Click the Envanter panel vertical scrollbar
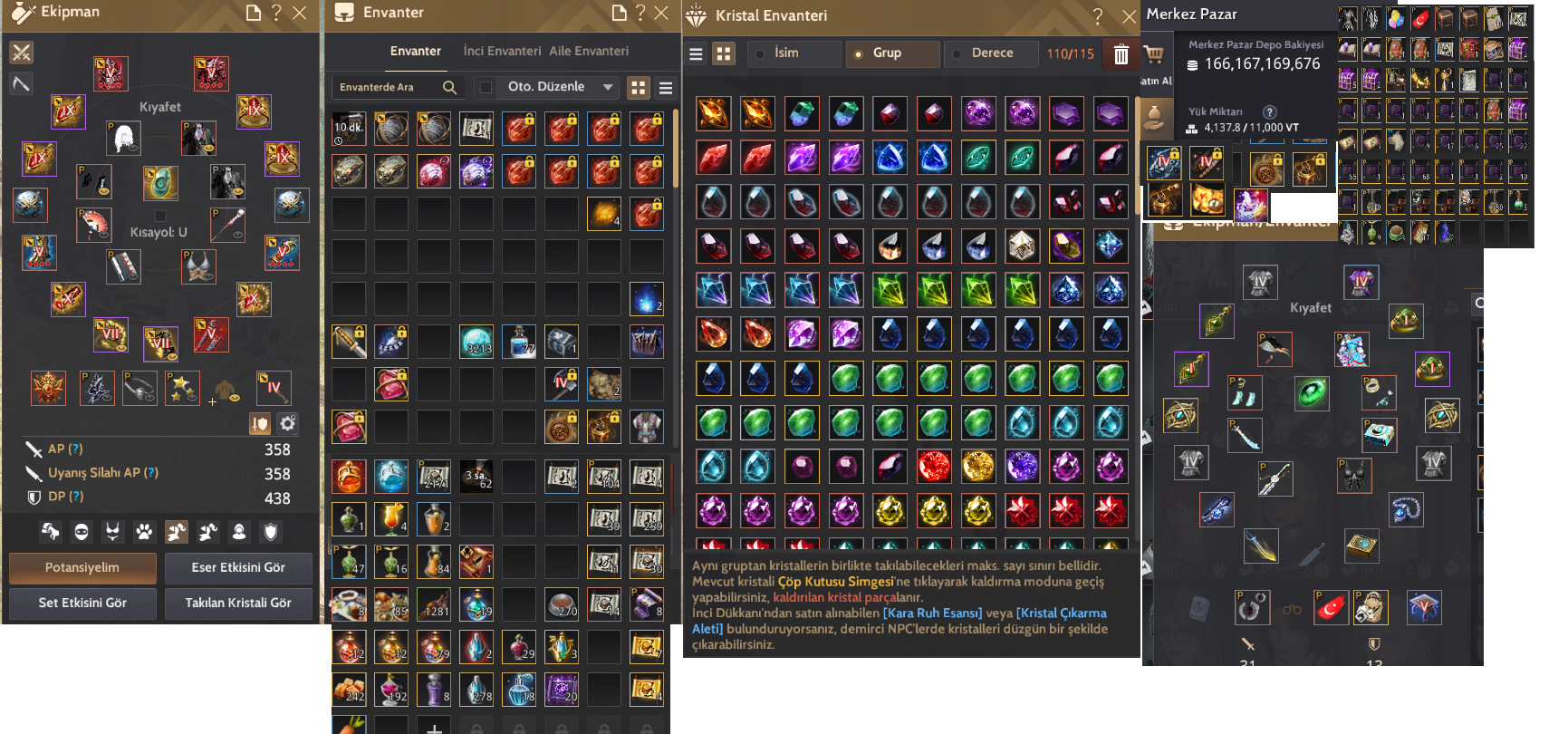Screen dimensions: 1568x734 [676, 150]
